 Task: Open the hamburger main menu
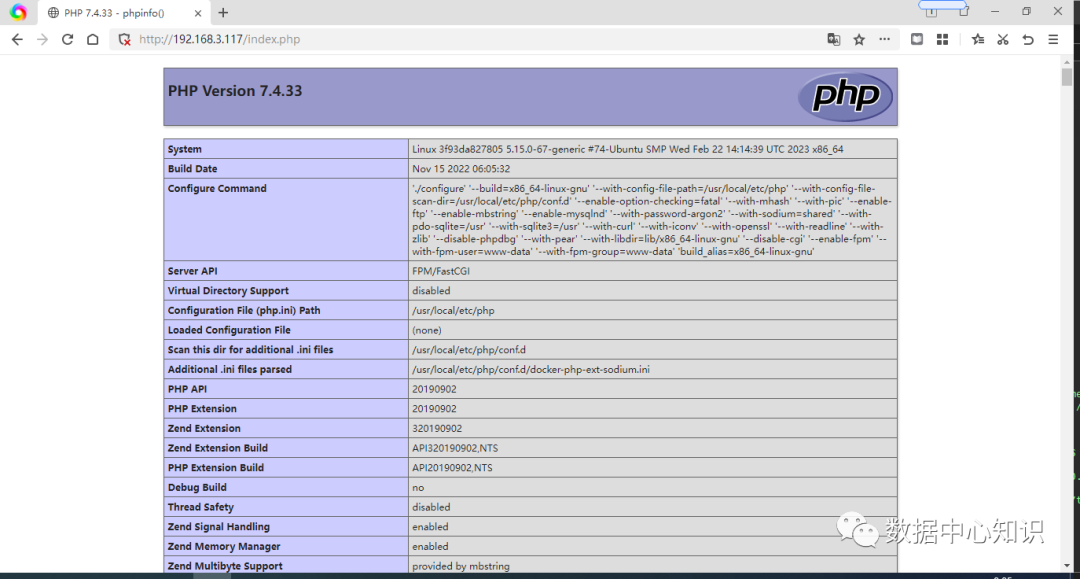click(x=1053, y=39)
